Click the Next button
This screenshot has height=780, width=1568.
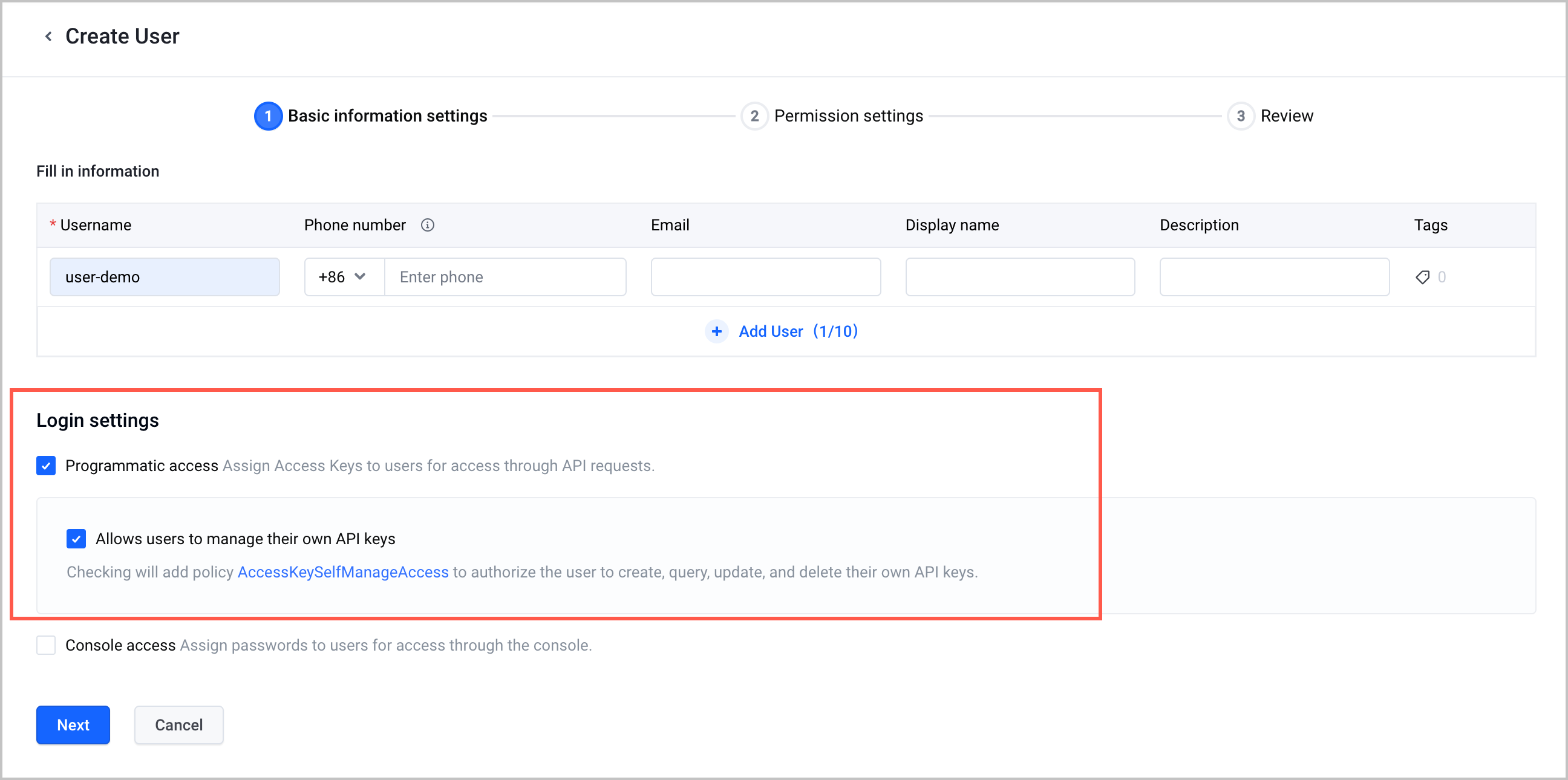[73, 725]
